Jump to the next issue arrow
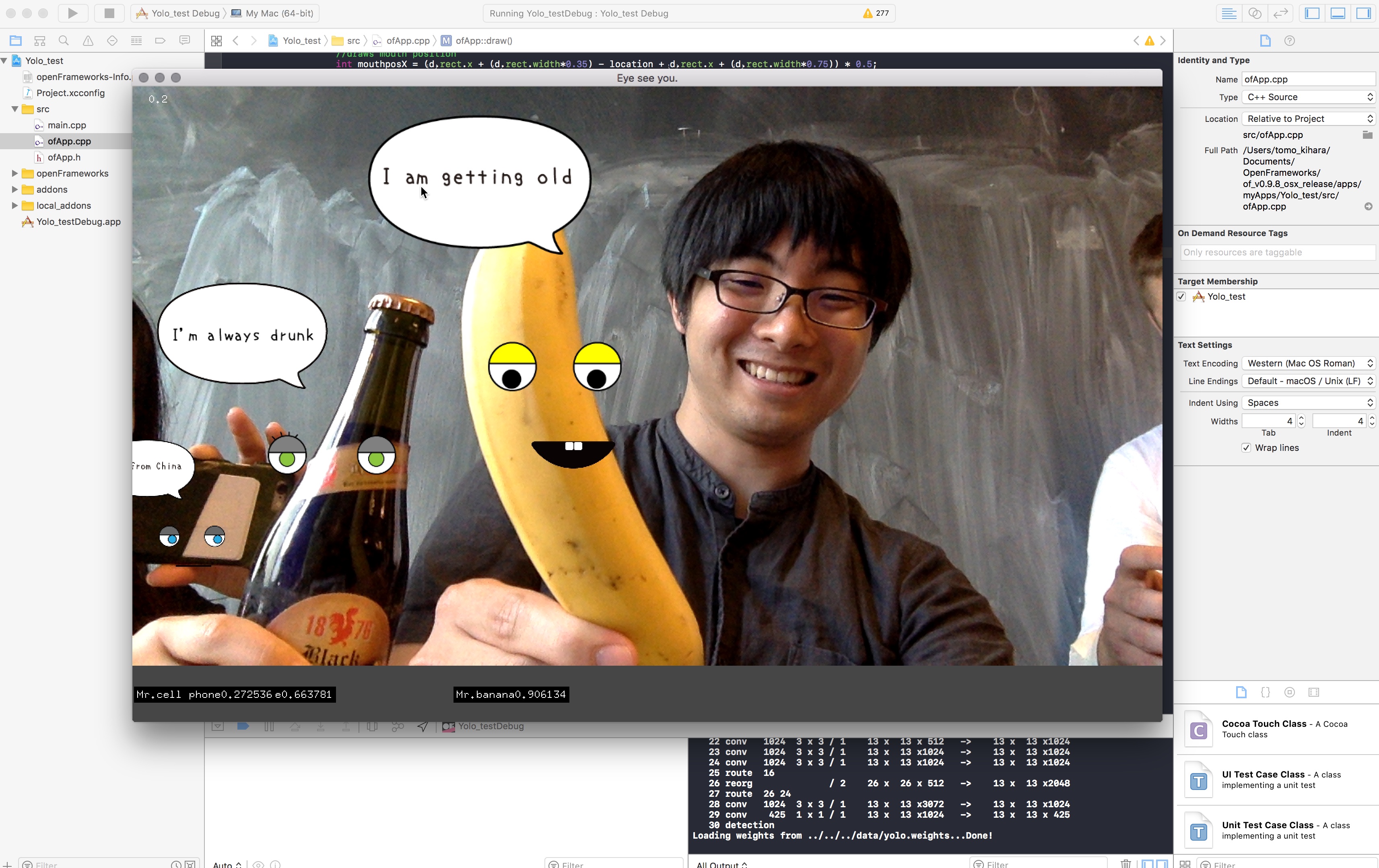 1163,41
